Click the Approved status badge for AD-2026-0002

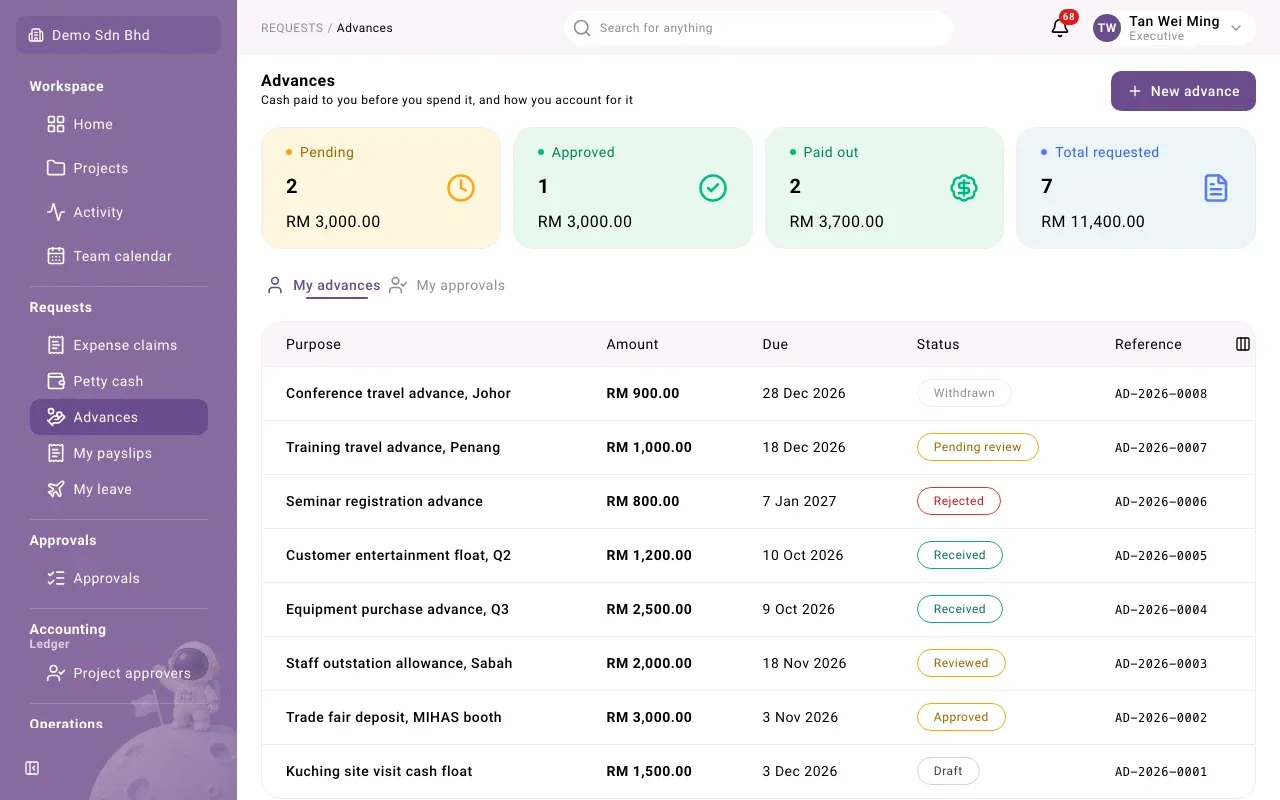click(x=961, y=717)
